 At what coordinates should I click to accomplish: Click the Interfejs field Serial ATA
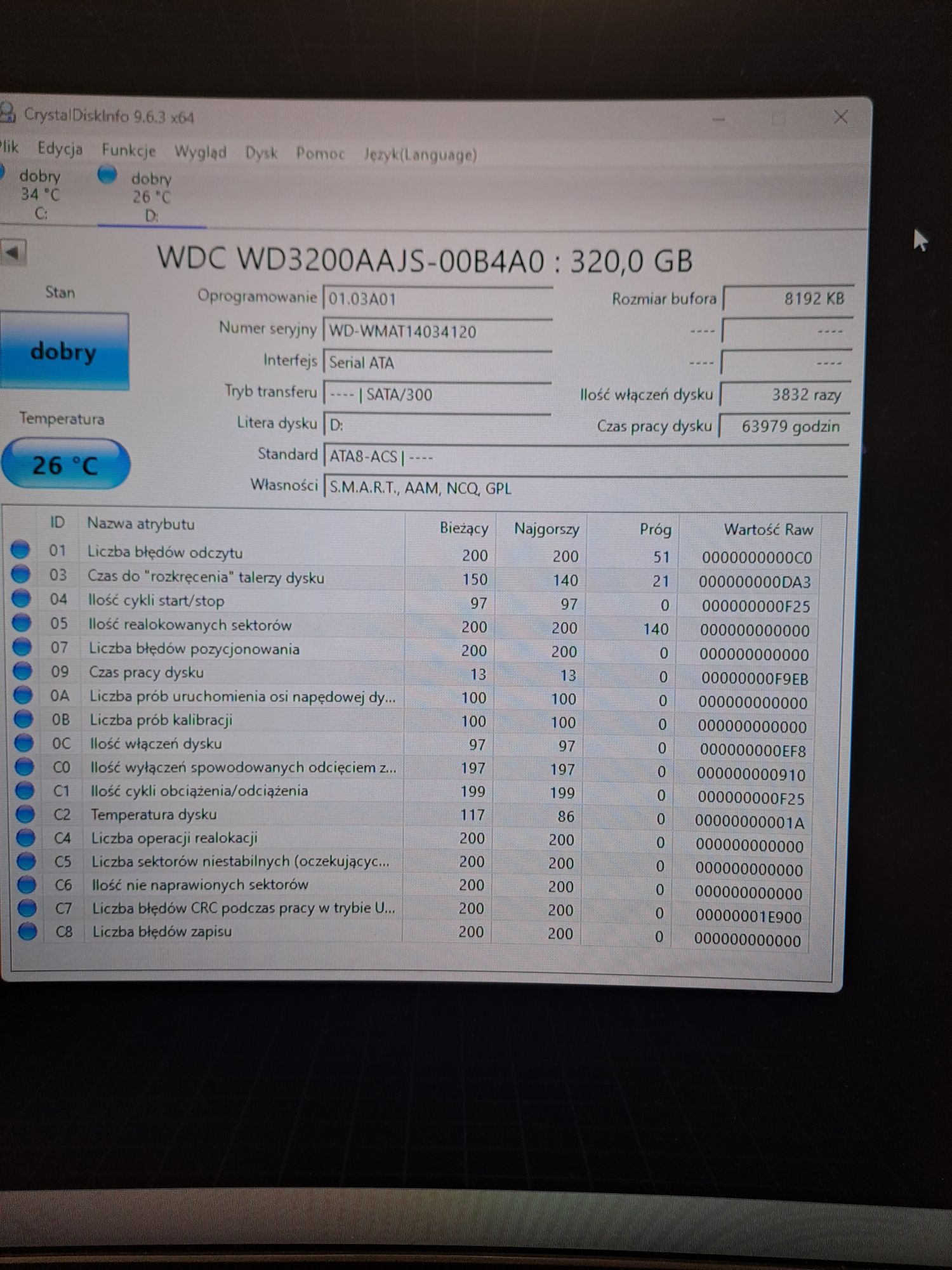437,363
